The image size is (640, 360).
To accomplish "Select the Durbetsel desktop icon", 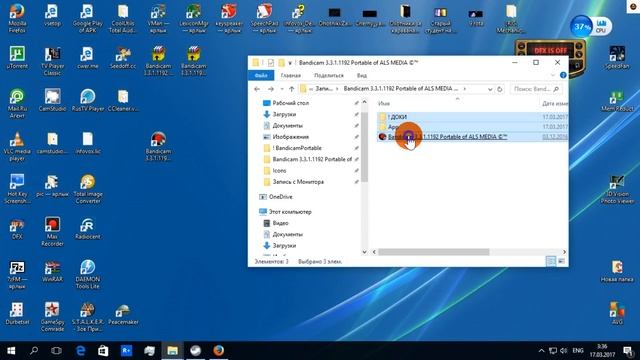I will coord(17,313).
